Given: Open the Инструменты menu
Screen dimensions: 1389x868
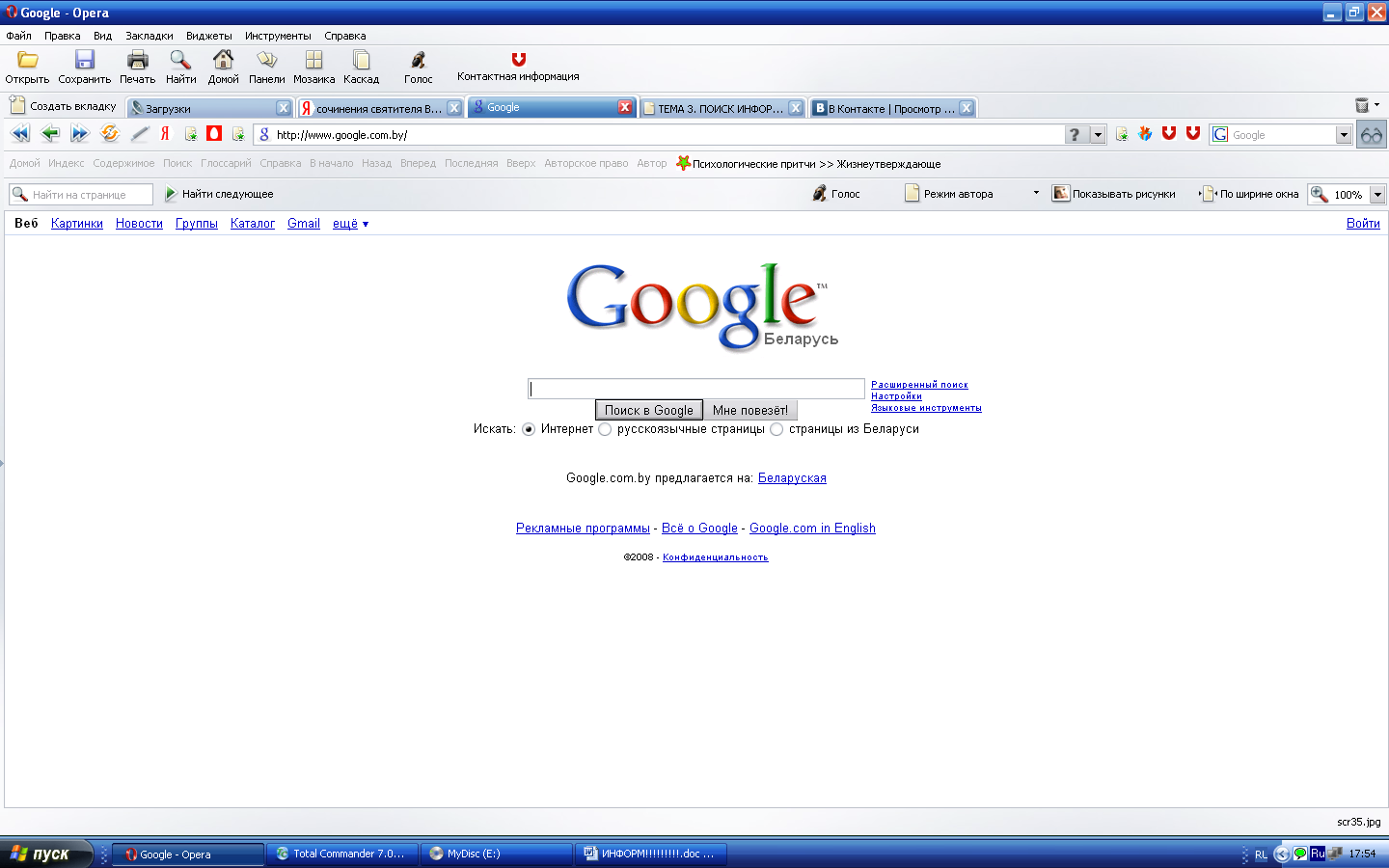Looking at the screenshot, I should [278, 36].
